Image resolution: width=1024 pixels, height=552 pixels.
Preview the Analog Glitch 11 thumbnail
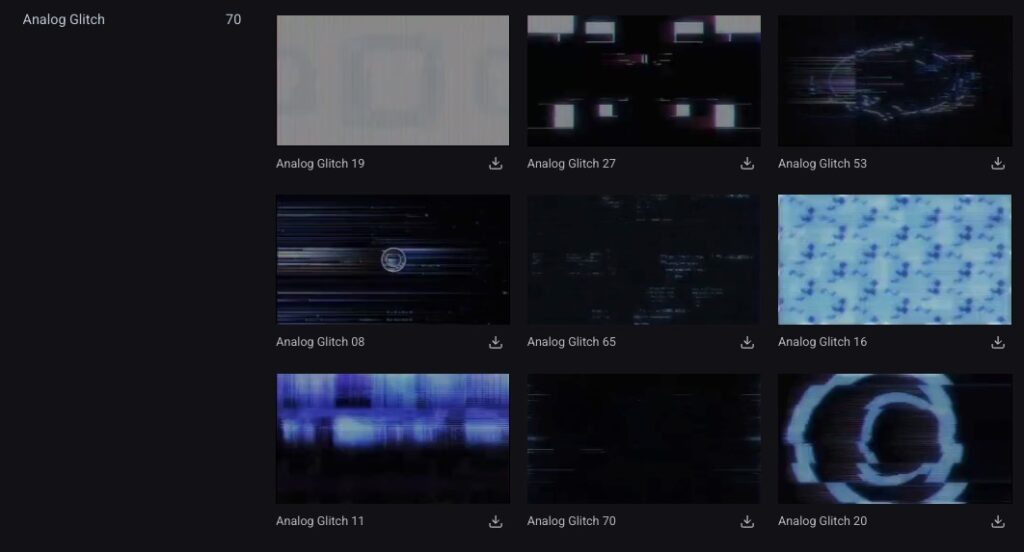tap(392, 438)
